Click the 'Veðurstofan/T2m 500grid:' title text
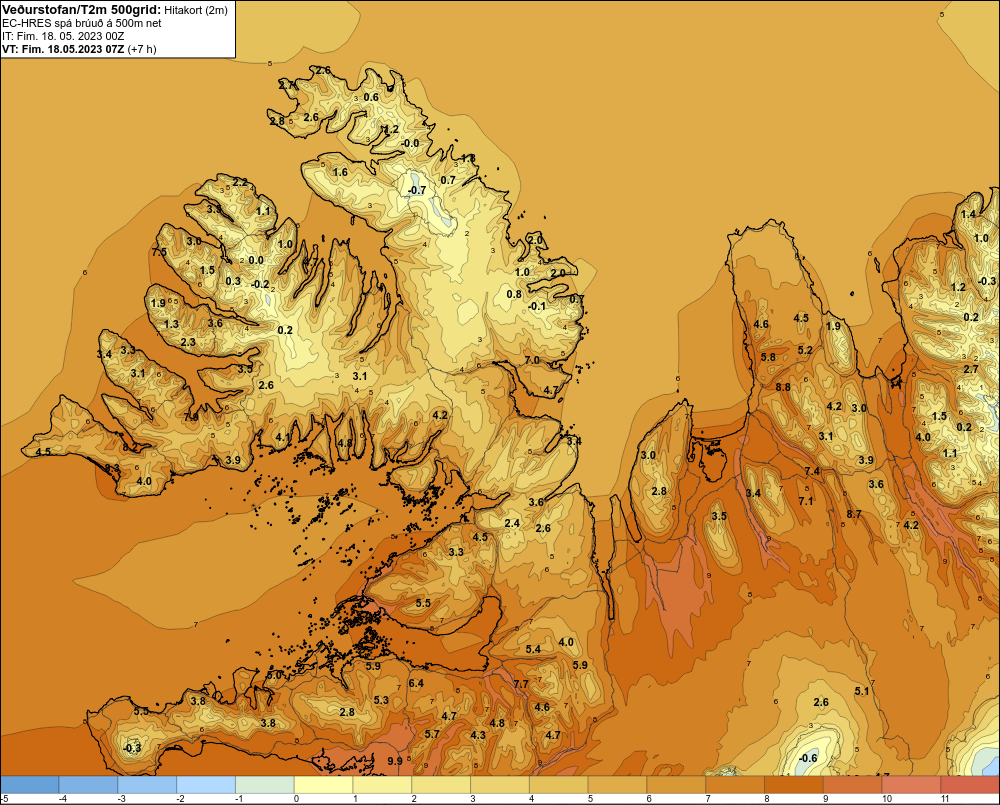This screenshot has width=1000, height=805. click(81, 9)
